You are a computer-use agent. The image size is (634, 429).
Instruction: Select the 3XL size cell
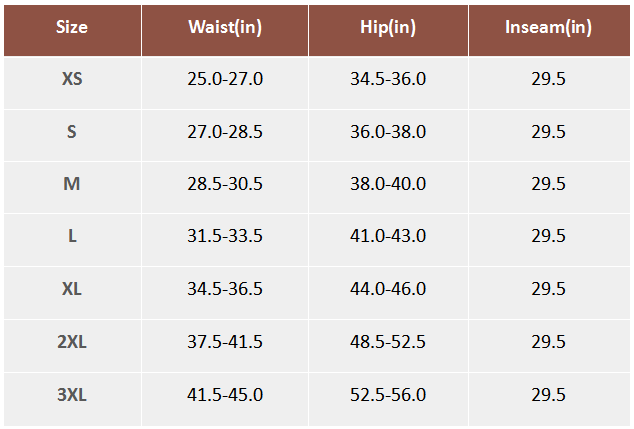click(x=72, y=394)
